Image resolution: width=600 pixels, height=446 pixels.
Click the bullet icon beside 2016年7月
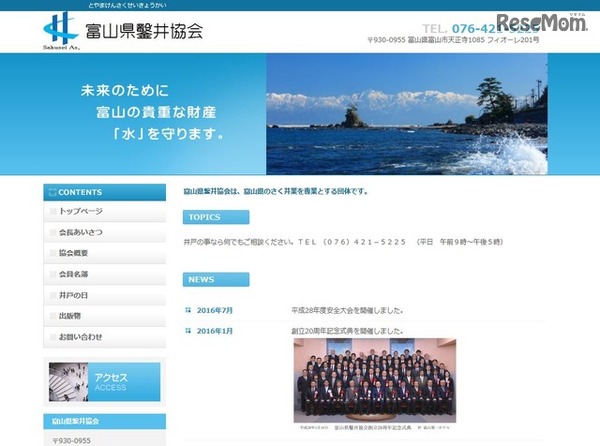click(x=188, y=310)
